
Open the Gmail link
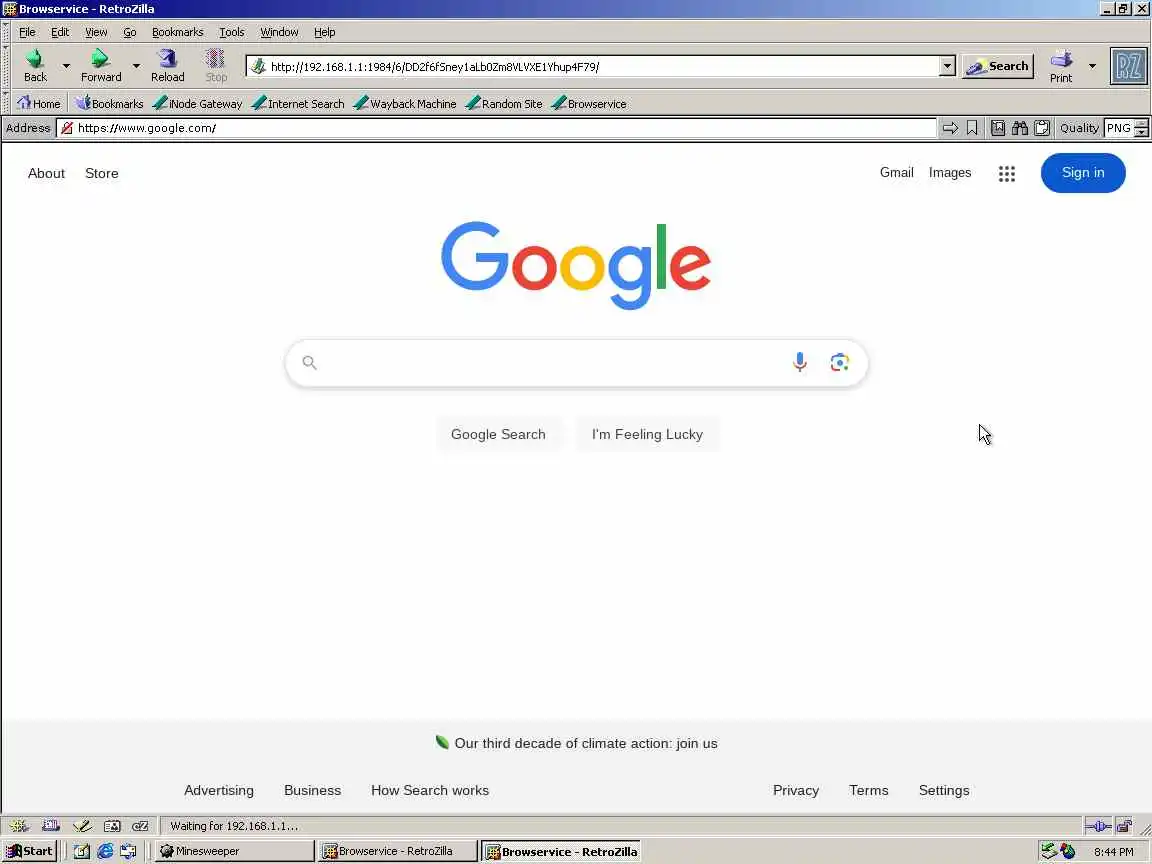(x=896, y=173)
